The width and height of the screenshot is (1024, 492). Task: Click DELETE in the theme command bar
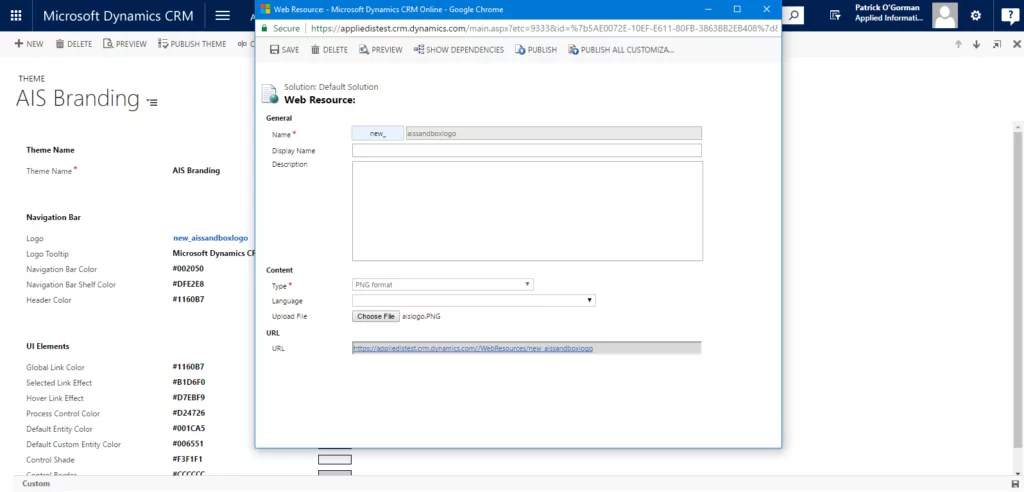point(73,44)
